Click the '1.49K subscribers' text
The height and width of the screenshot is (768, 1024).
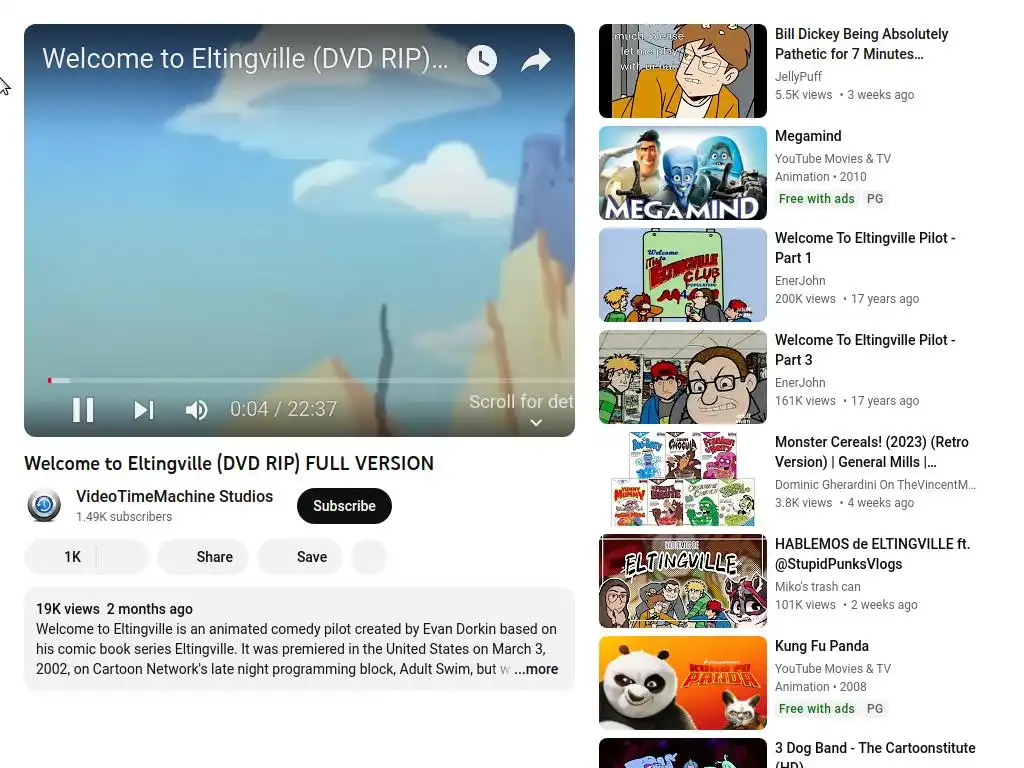coord(124,517)
